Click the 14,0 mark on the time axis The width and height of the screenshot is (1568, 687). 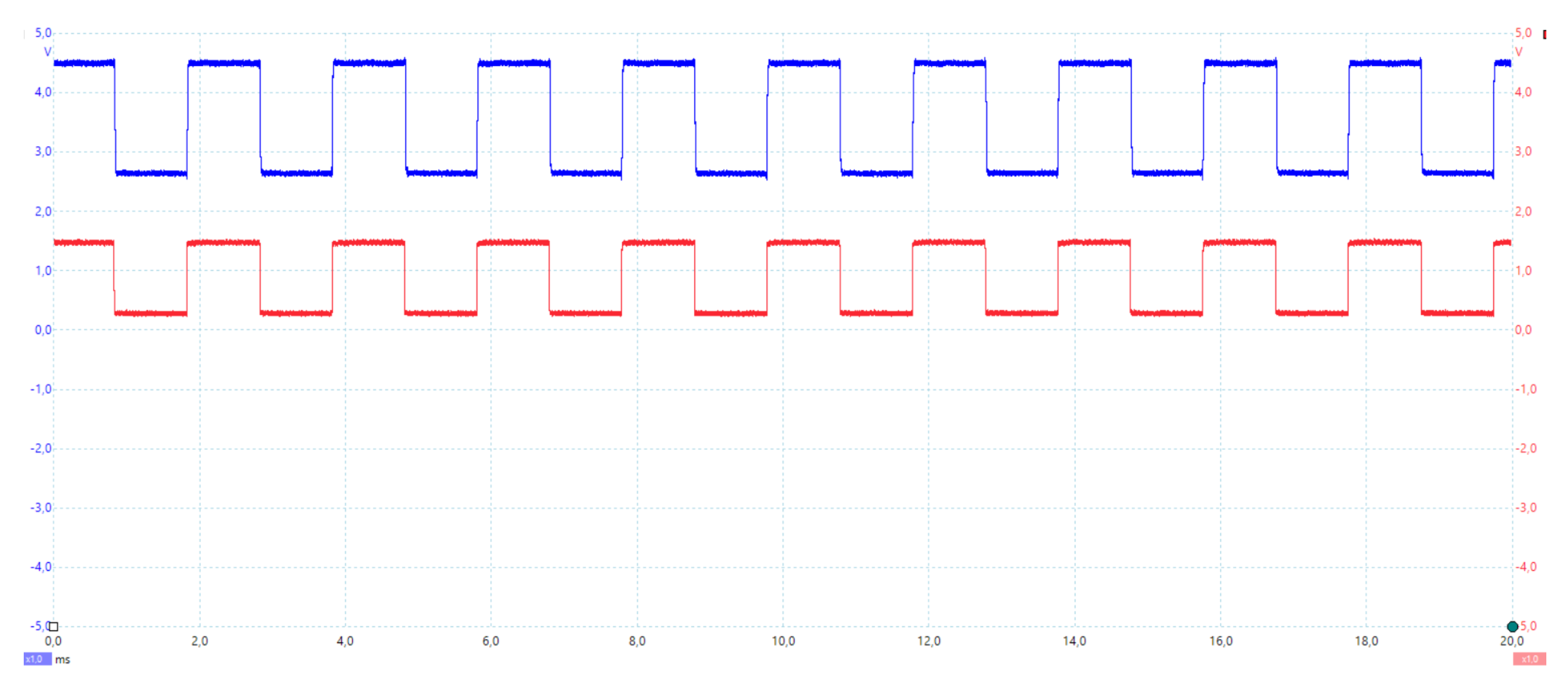coord(1075,641)
